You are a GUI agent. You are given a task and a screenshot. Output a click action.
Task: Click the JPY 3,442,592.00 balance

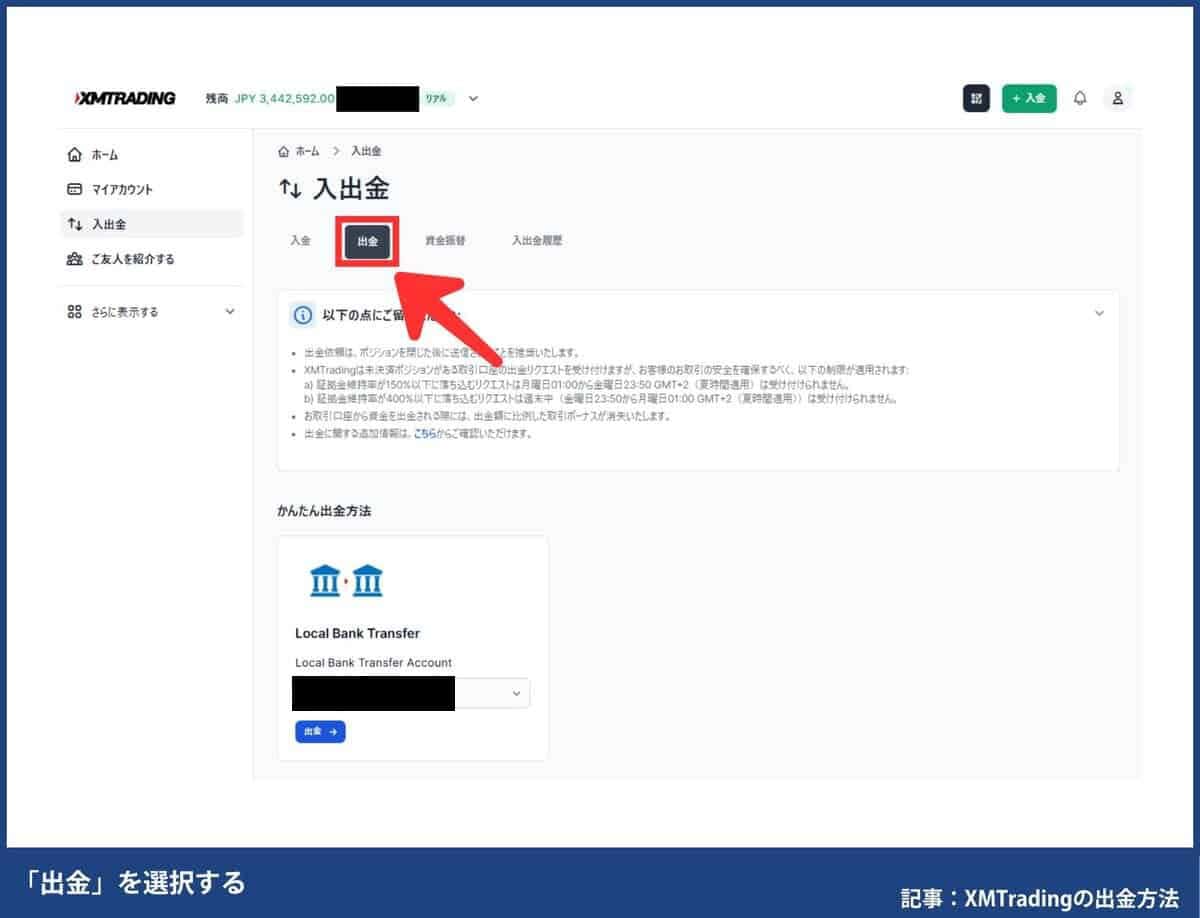(x=284, y=98)
